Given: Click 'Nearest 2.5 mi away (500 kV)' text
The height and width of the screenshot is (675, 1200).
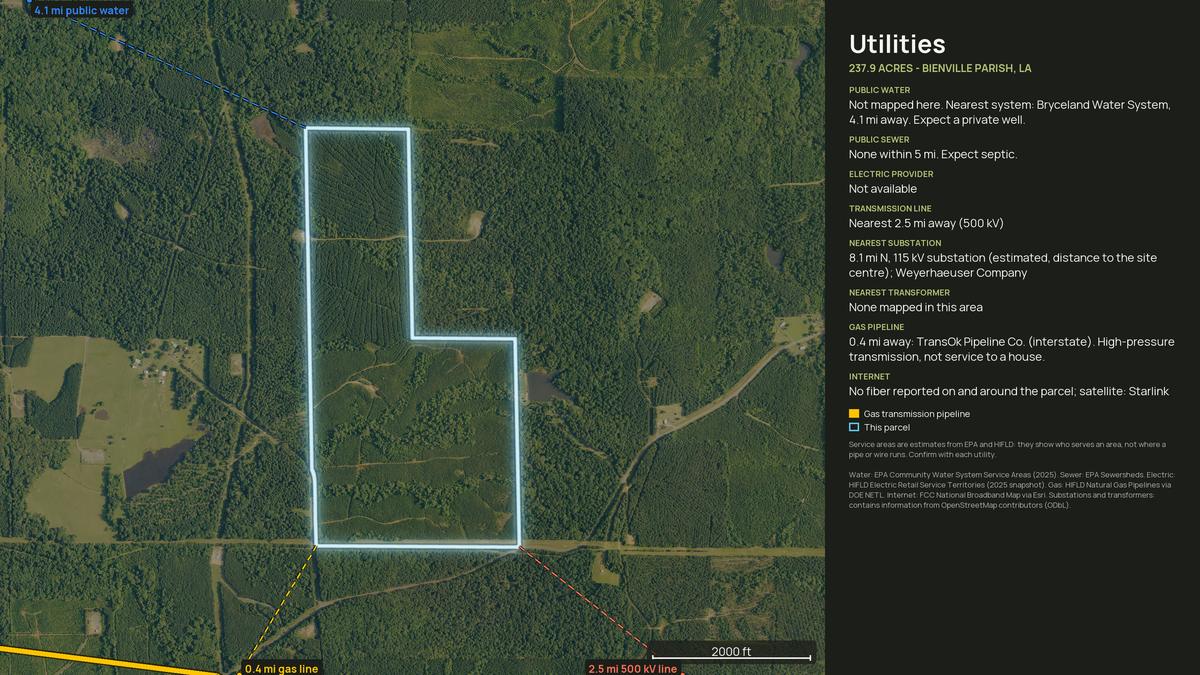Looking at the screenshot, I should 926,223.
